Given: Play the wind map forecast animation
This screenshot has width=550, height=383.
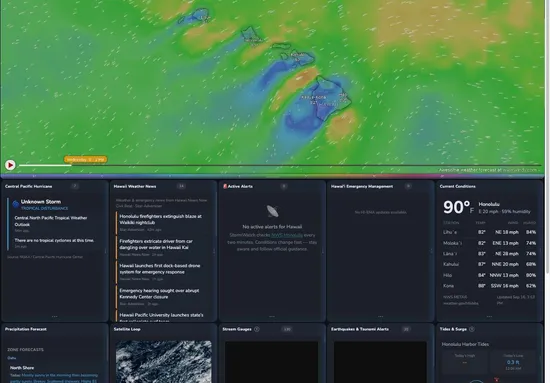Looking at the screenshot, I should [10, 165].
